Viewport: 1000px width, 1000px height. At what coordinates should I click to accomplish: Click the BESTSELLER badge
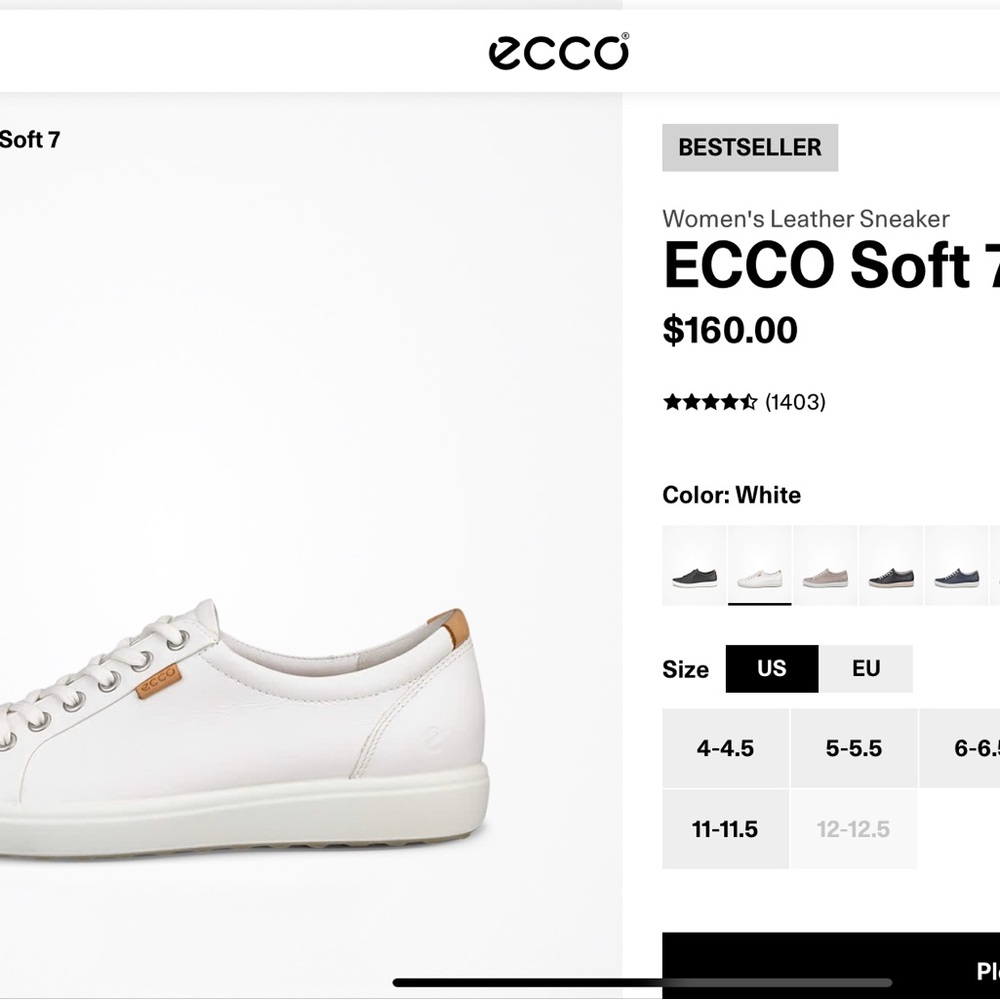tap(749, 147)
